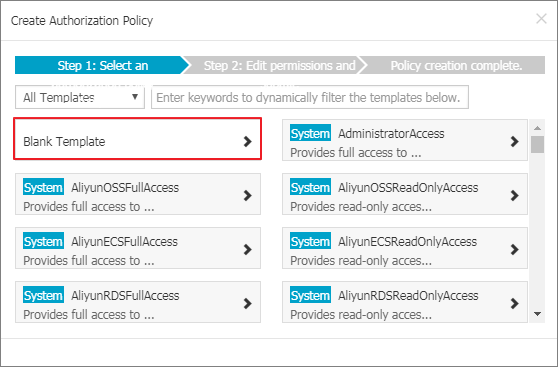The height and width of the screenshot is (367, 558).
Task: Select the AliyunRDSFullAccess template
Action: coord(138,302)
